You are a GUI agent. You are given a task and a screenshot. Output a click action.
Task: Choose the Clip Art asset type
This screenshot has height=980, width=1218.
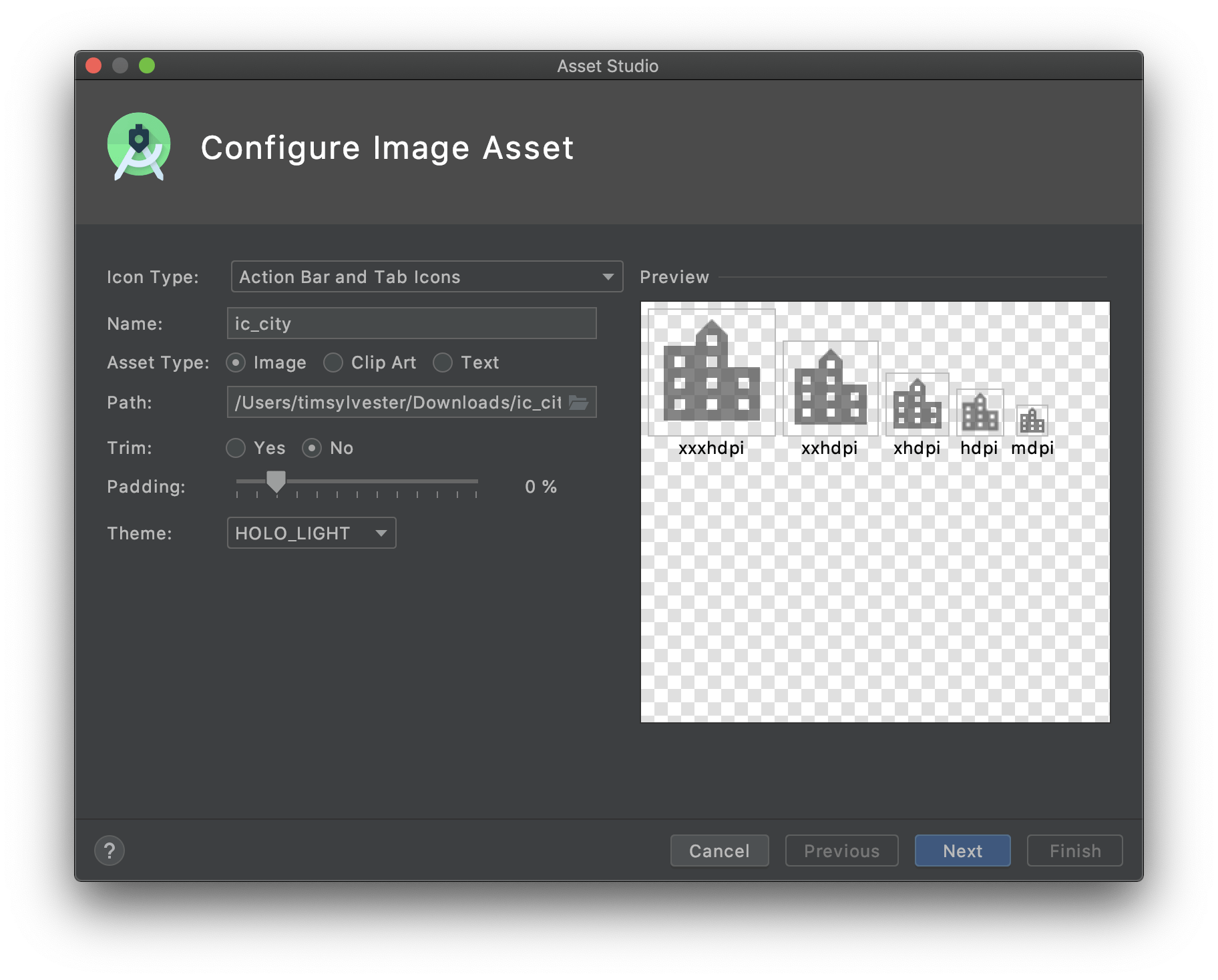tap(333, 362)
